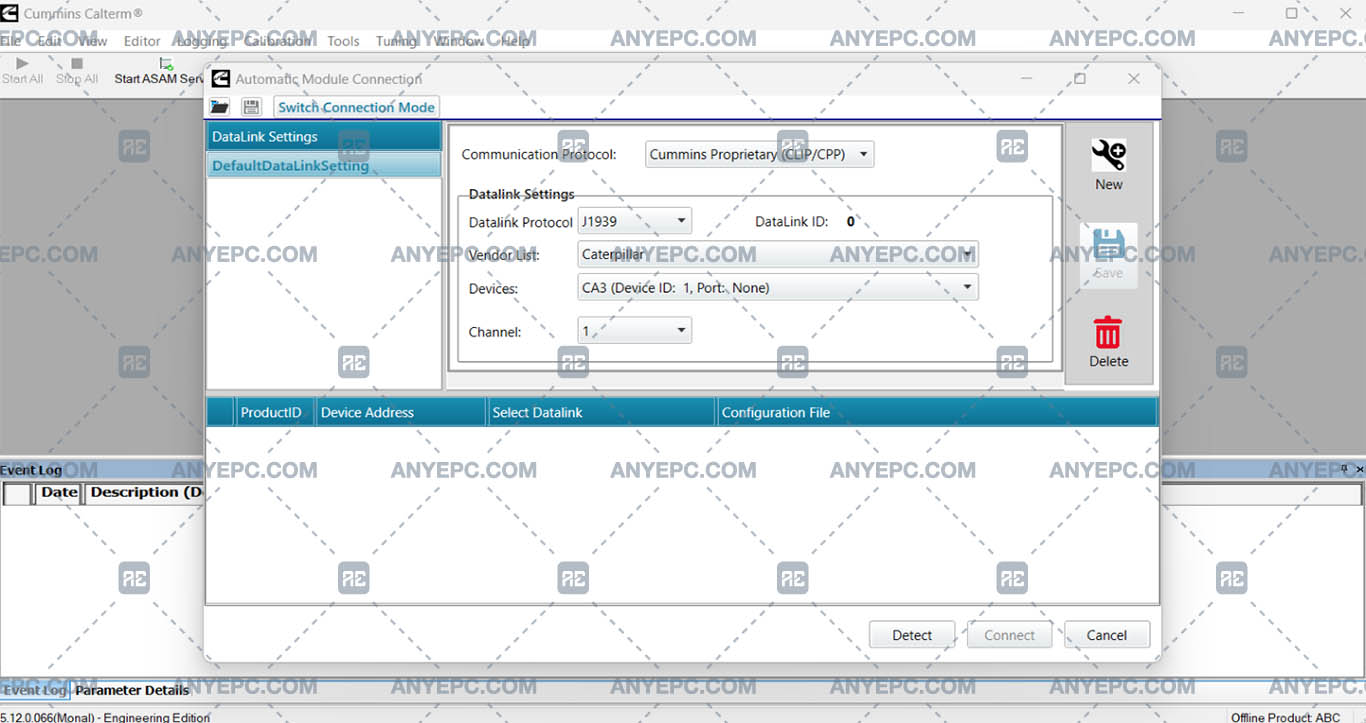Minimize the Automatic Module Connection dialog
Viewport: 1366px width, 723px height.
(x=1026, y=78)
